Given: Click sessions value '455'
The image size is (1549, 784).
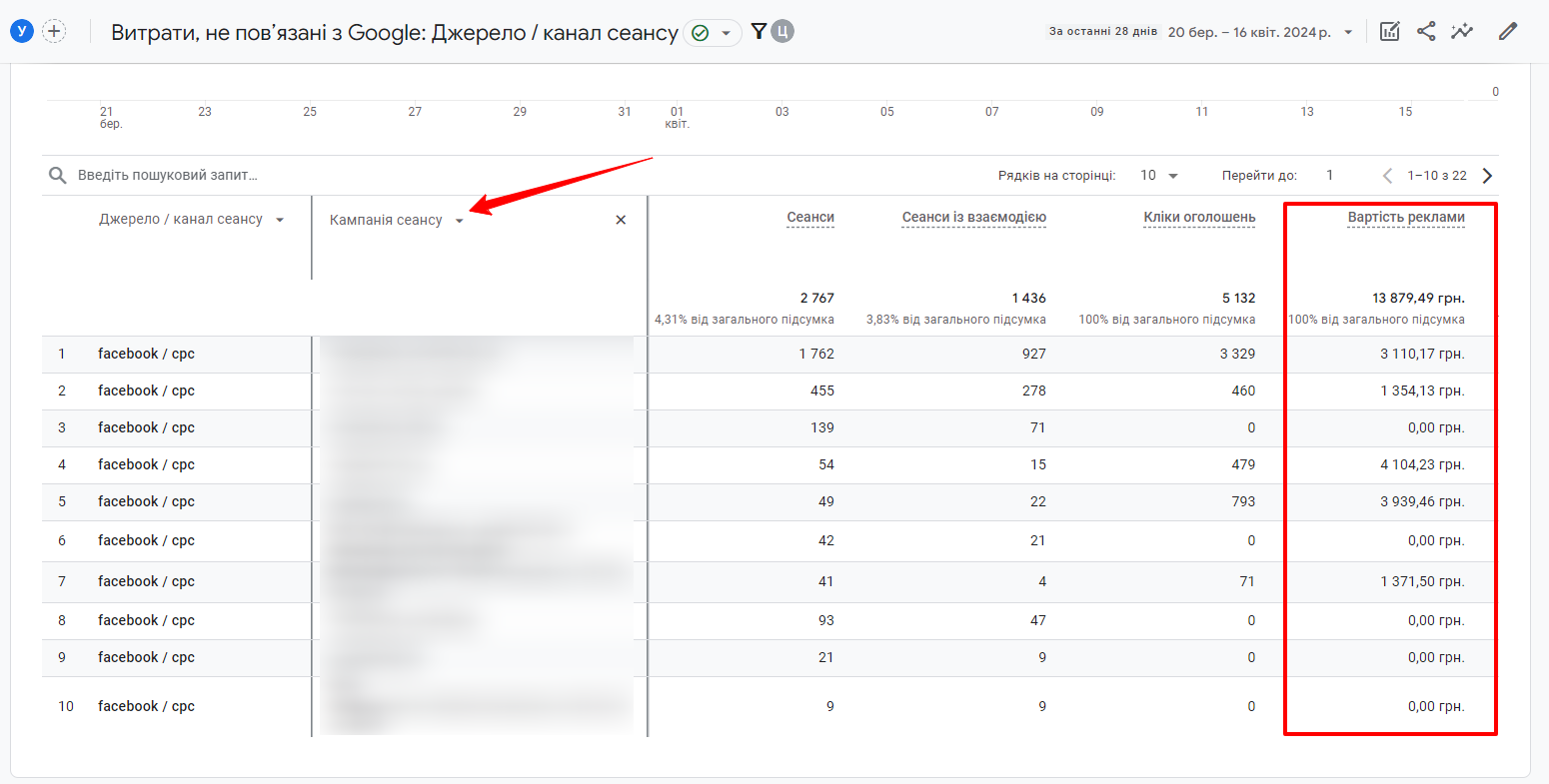Looking at the screenshot, I should [x=822, y=391].
